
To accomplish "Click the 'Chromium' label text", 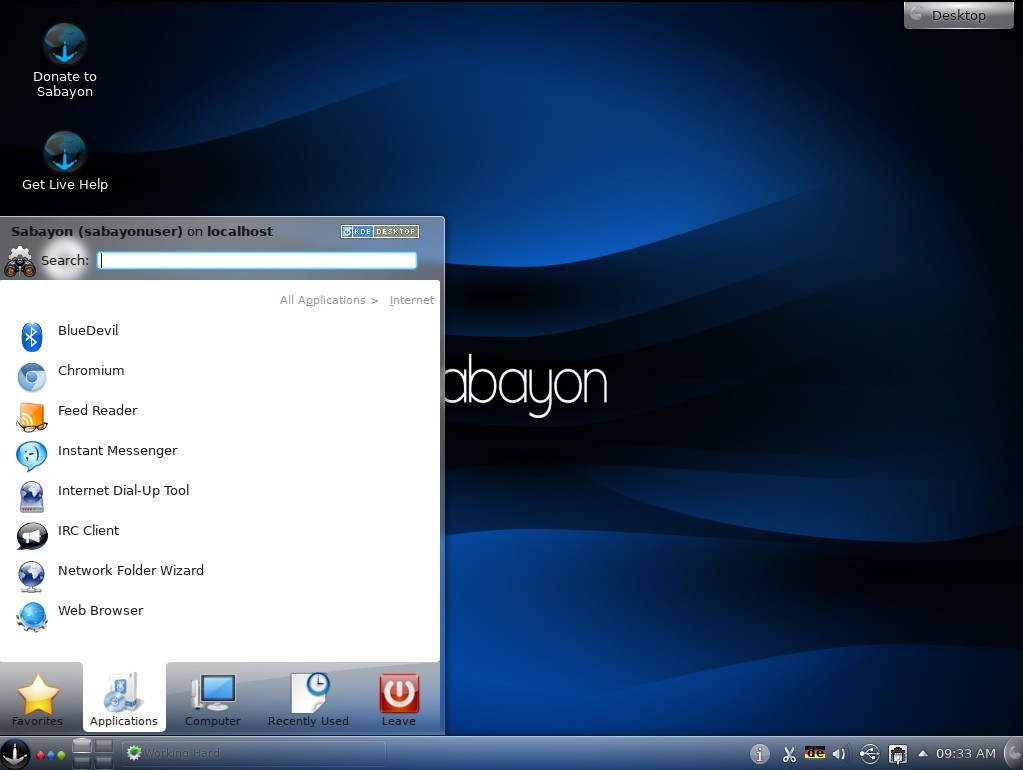I will point(91,371).
